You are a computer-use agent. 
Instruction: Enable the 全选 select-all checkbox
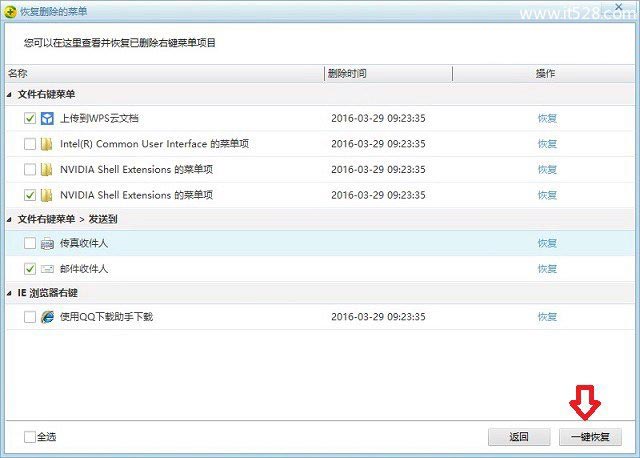pos(30,437)
